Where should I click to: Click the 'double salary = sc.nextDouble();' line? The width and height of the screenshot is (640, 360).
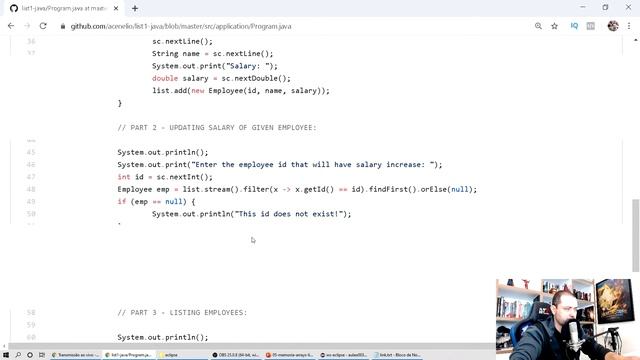(221, 78)
